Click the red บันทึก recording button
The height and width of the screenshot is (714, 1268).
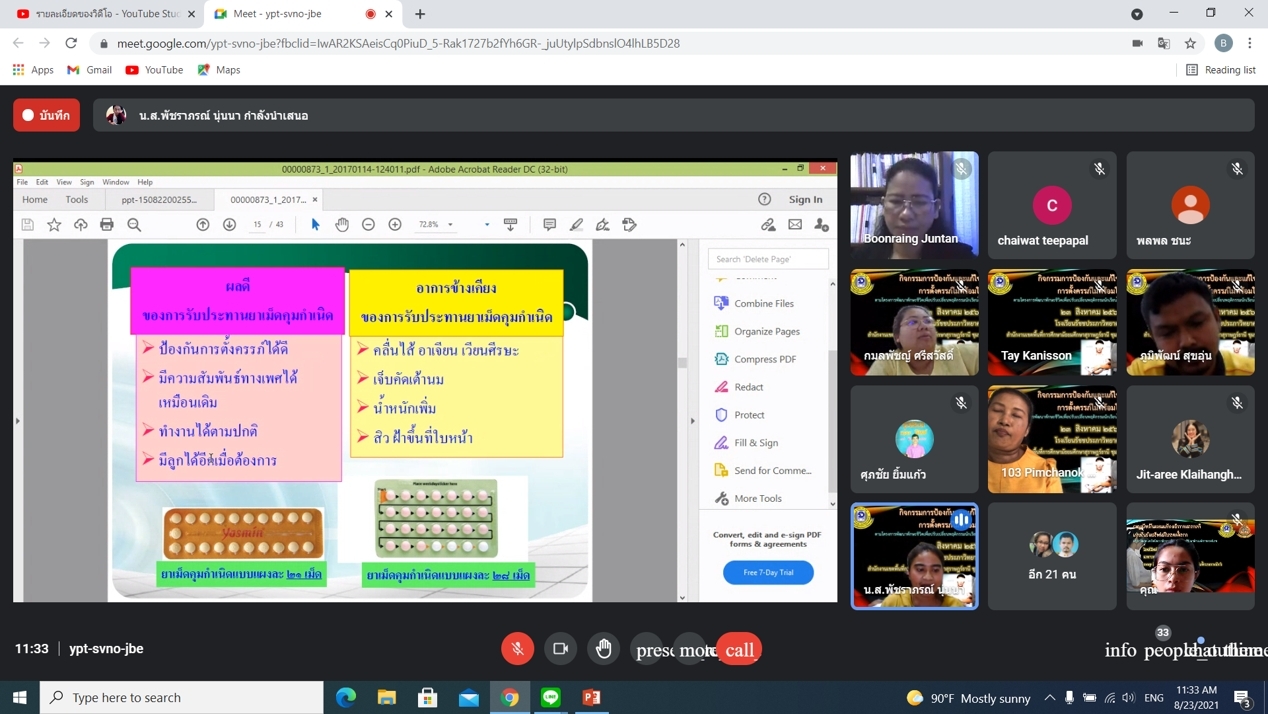pyautogui.click(x=46, y=115)
